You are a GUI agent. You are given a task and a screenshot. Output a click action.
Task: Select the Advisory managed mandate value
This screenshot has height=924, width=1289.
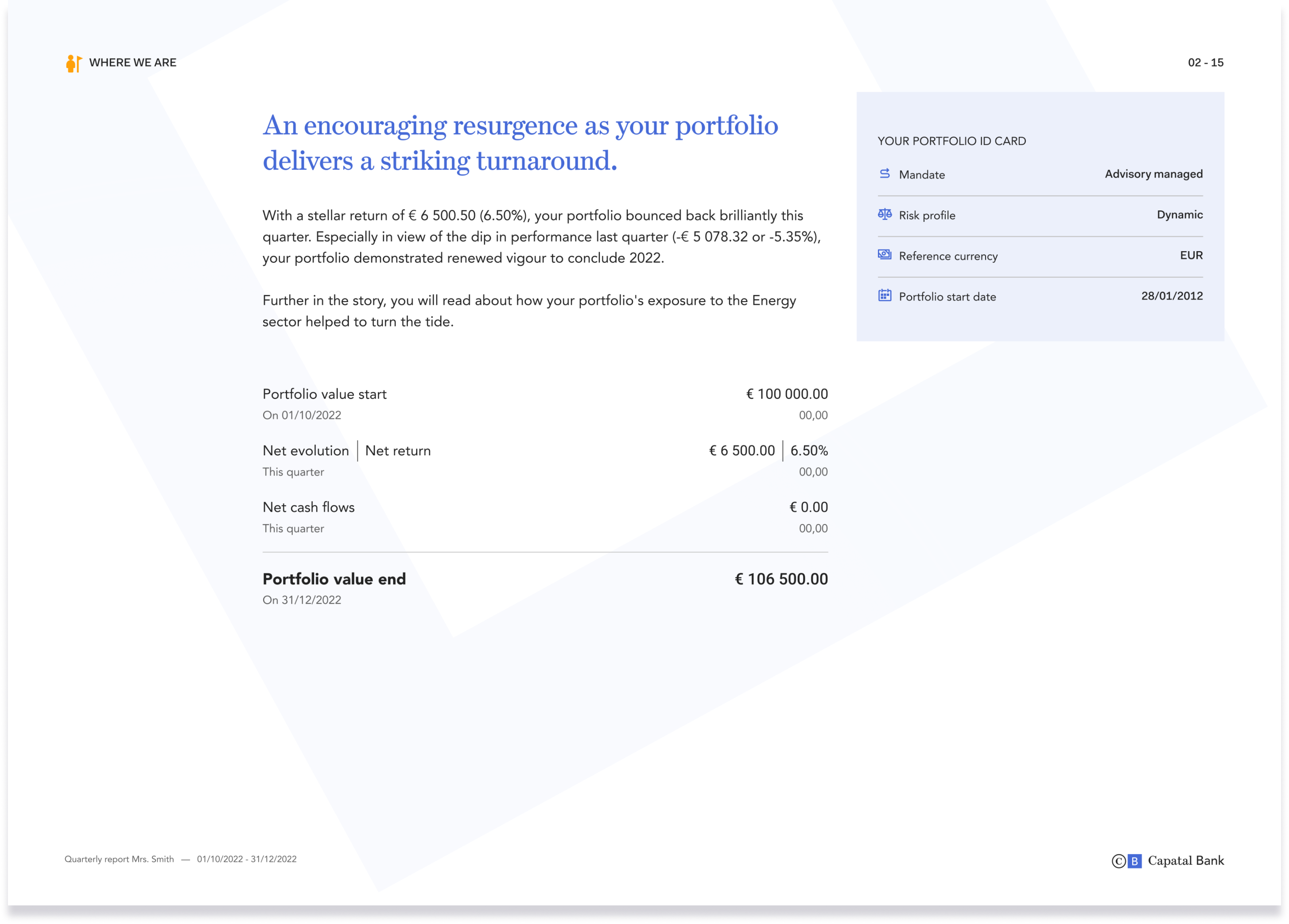tap(1153, 174)
